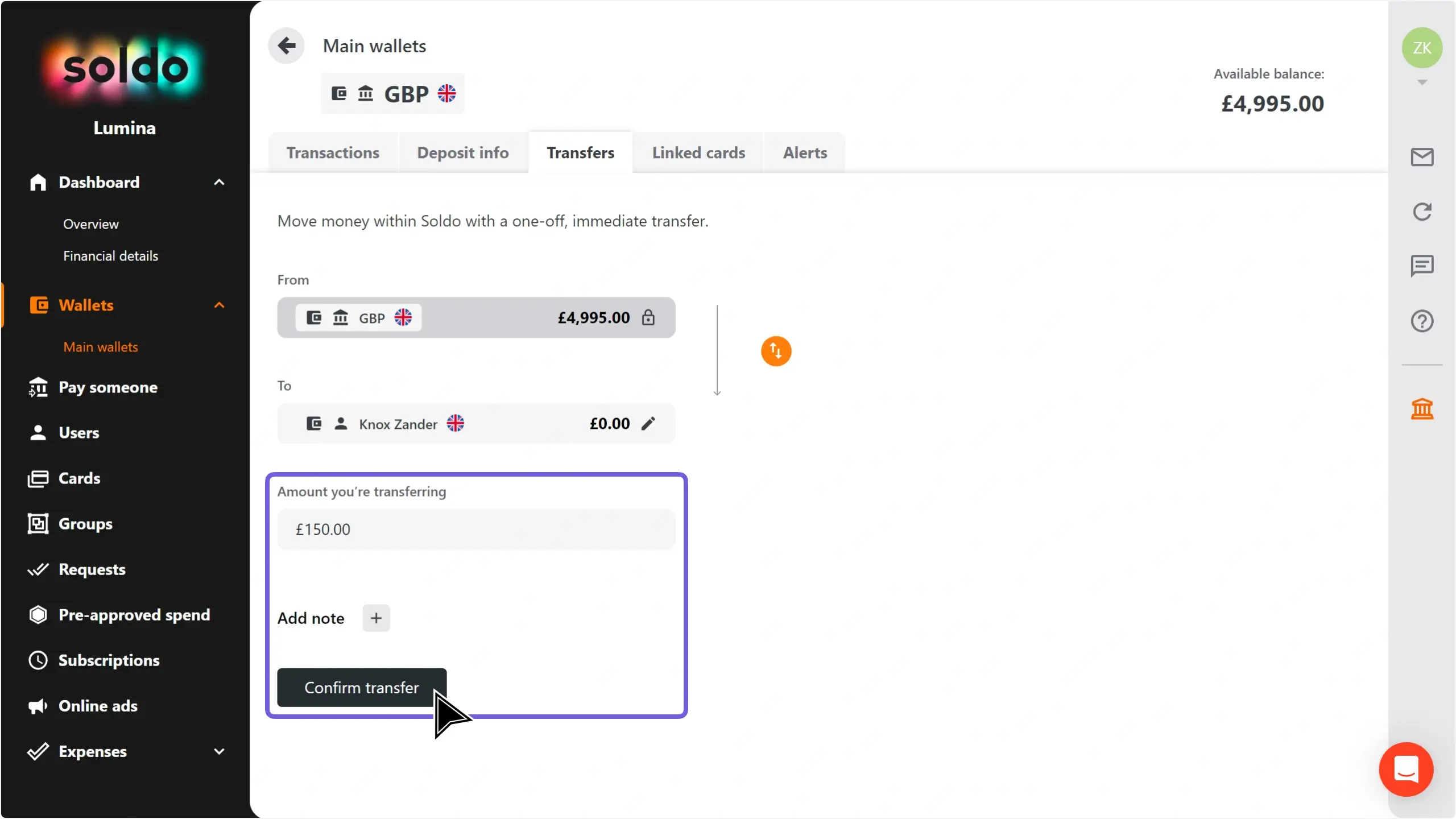
Task: Open the ZK profile dropdown arrow
Action: [1422, 82]
